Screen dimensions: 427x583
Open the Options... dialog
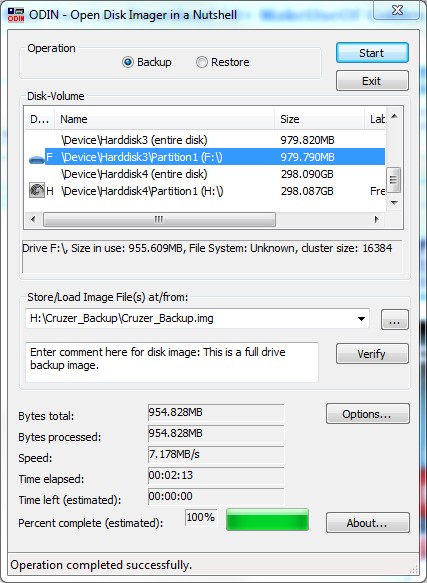click(367, 414)
